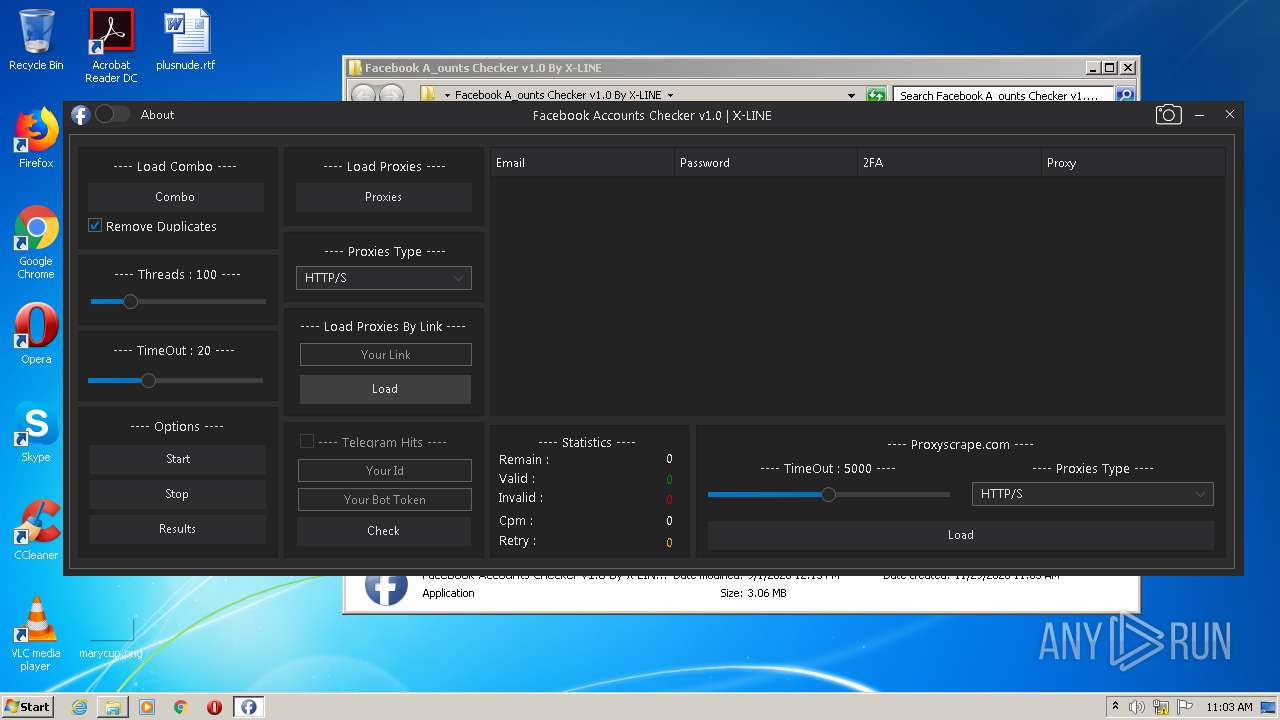
Task: Click the TimeOut 20 slider handle
Action: click(148, 380)
